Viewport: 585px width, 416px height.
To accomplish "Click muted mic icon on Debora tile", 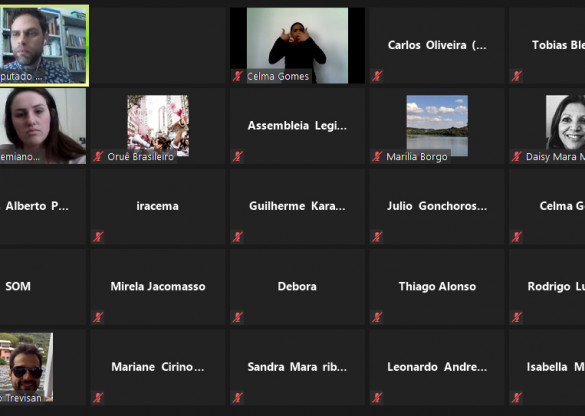I will click(238, 317).
